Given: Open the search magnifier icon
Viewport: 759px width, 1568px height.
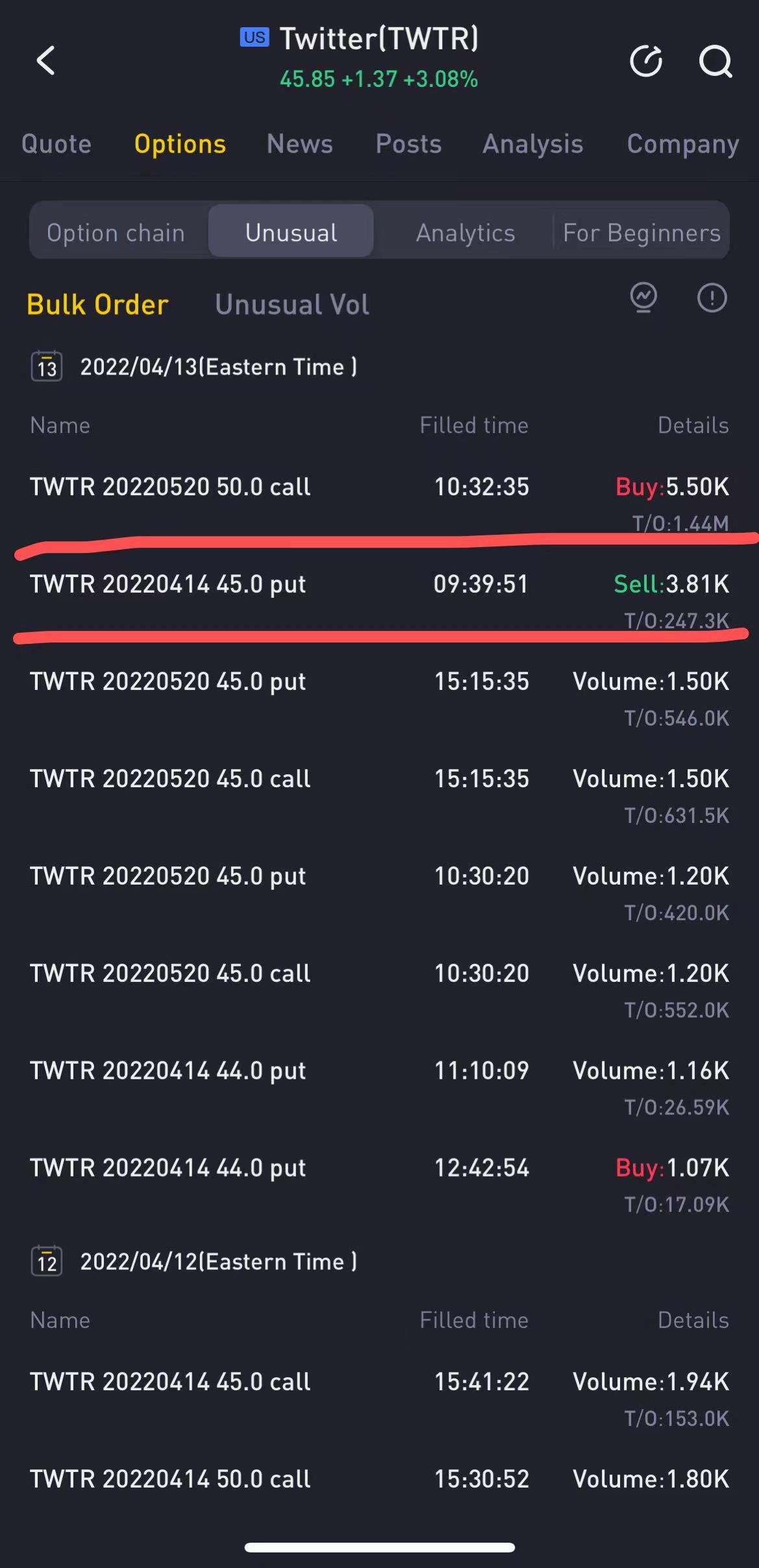Looking at the screenshot, I should tap(715, 62).
